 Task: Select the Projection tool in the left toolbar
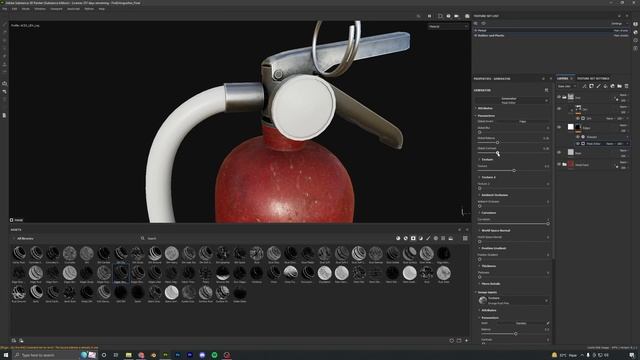(4, 40)
